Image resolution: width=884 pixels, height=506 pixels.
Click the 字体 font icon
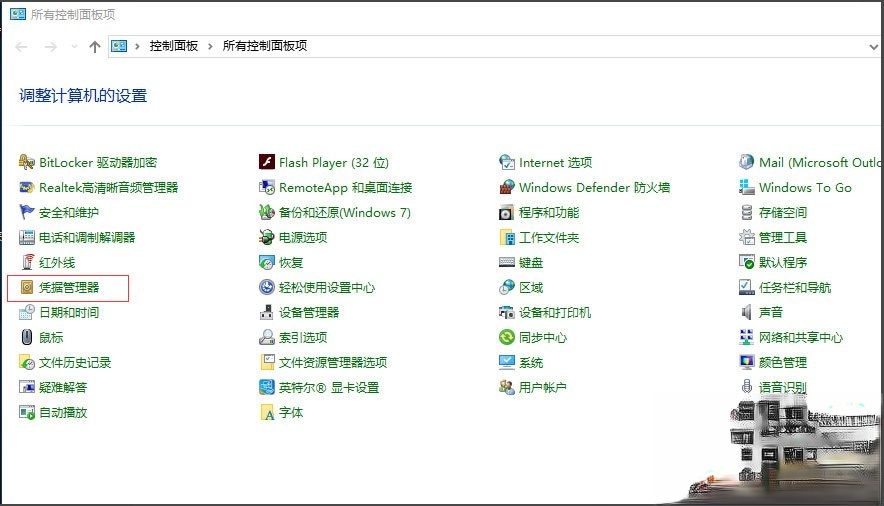click(x=267, y=412)
